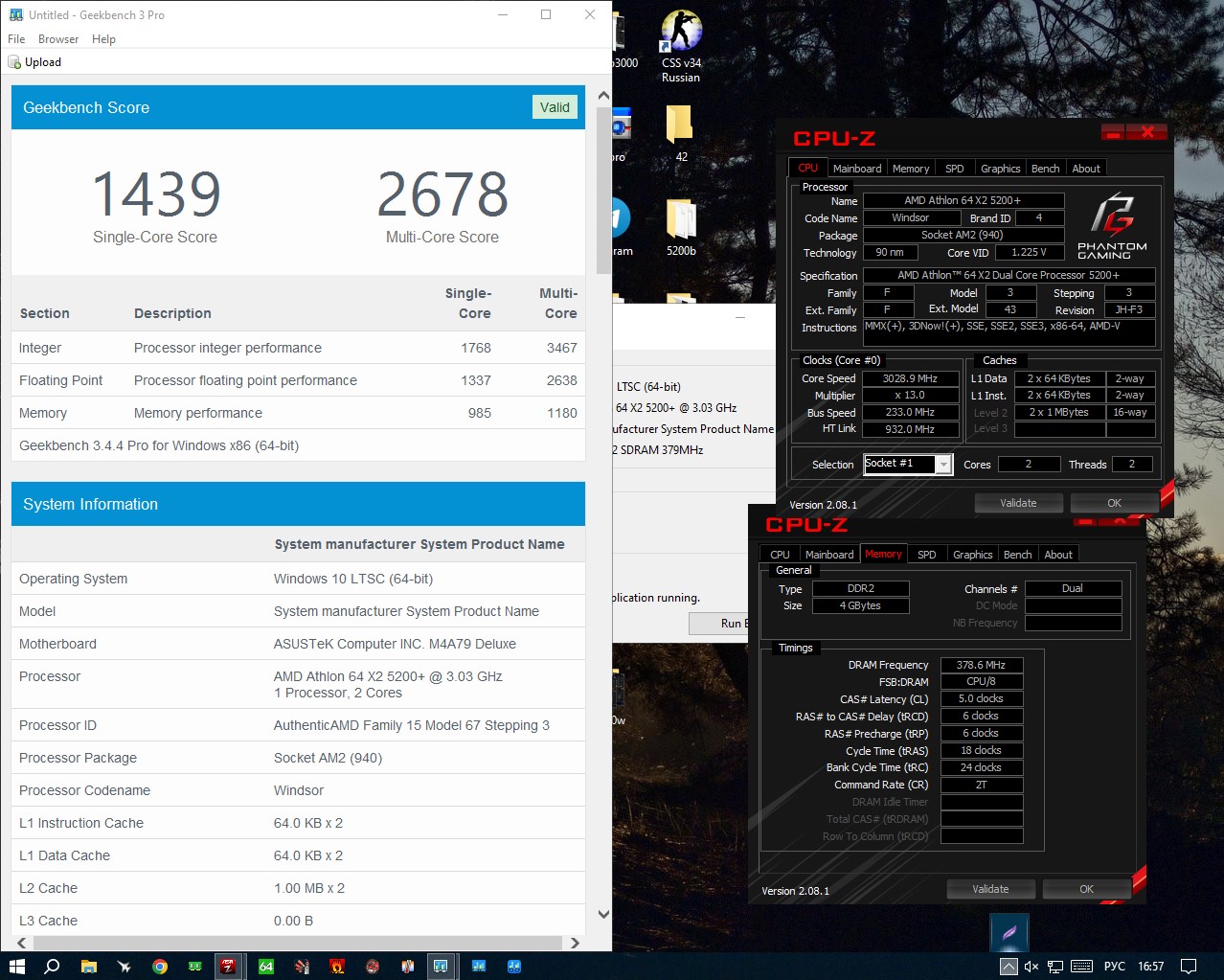The height and width of the screenshot is (980, 1224).
Task: Click the muted volume tray icon
Action: point(1031,966)
